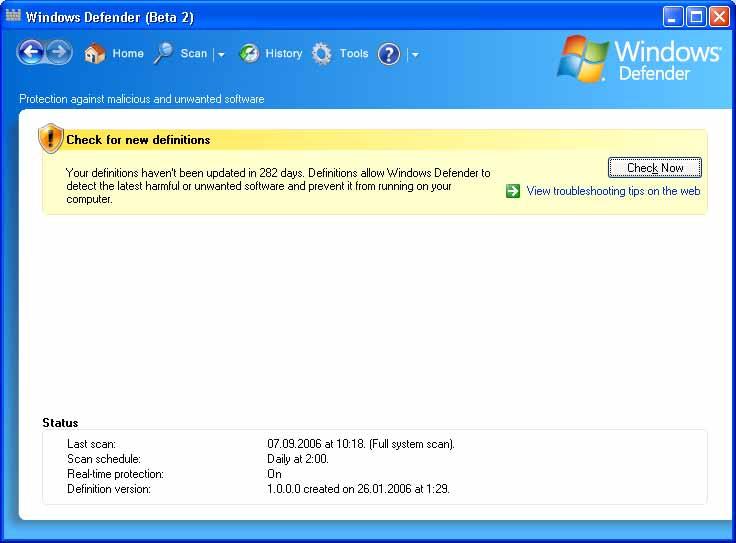
Task: Click the definitions not updated warning message
Action: click(278, 186)
